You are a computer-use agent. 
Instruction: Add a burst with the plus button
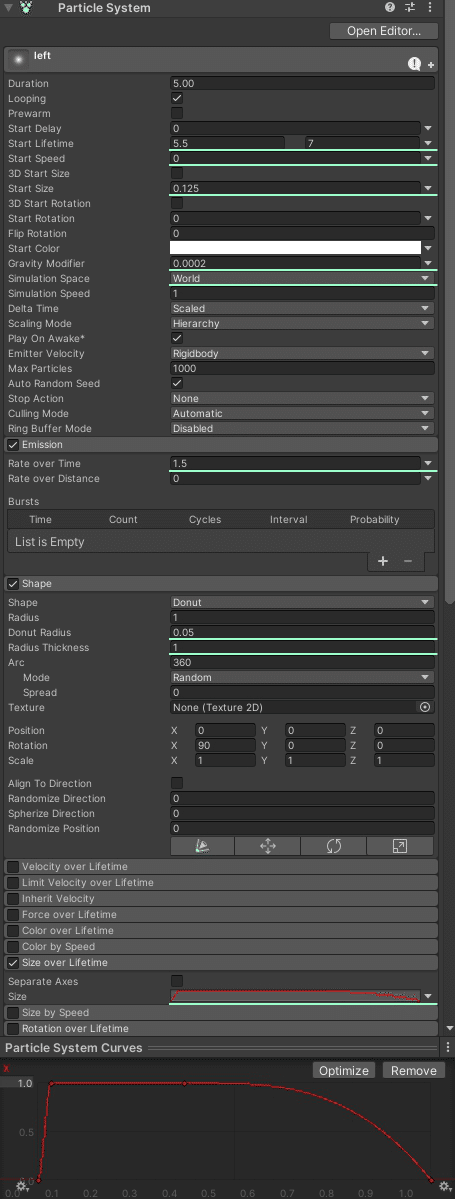(x=383, y=561)
